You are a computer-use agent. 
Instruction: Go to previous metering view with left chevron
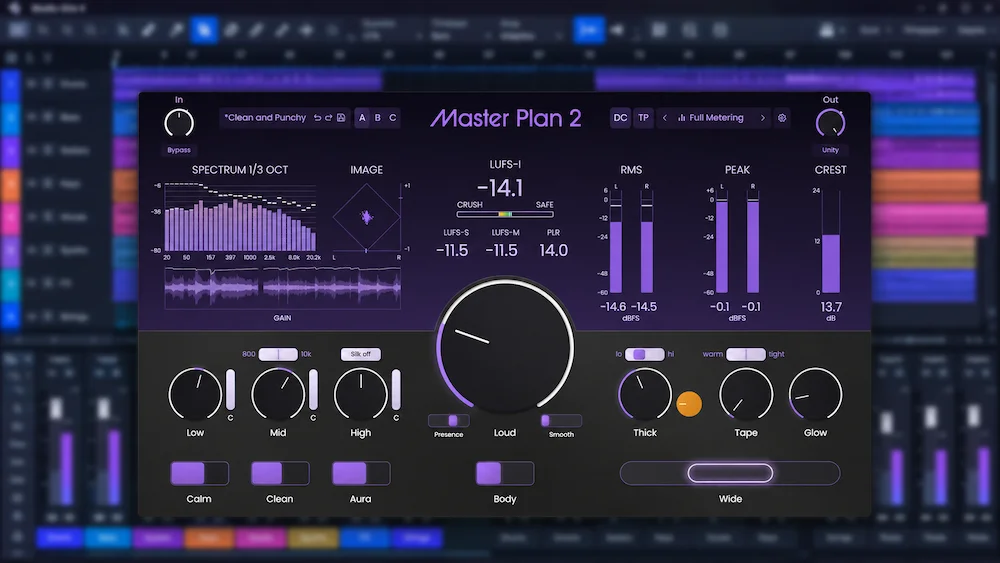(665, 118)
